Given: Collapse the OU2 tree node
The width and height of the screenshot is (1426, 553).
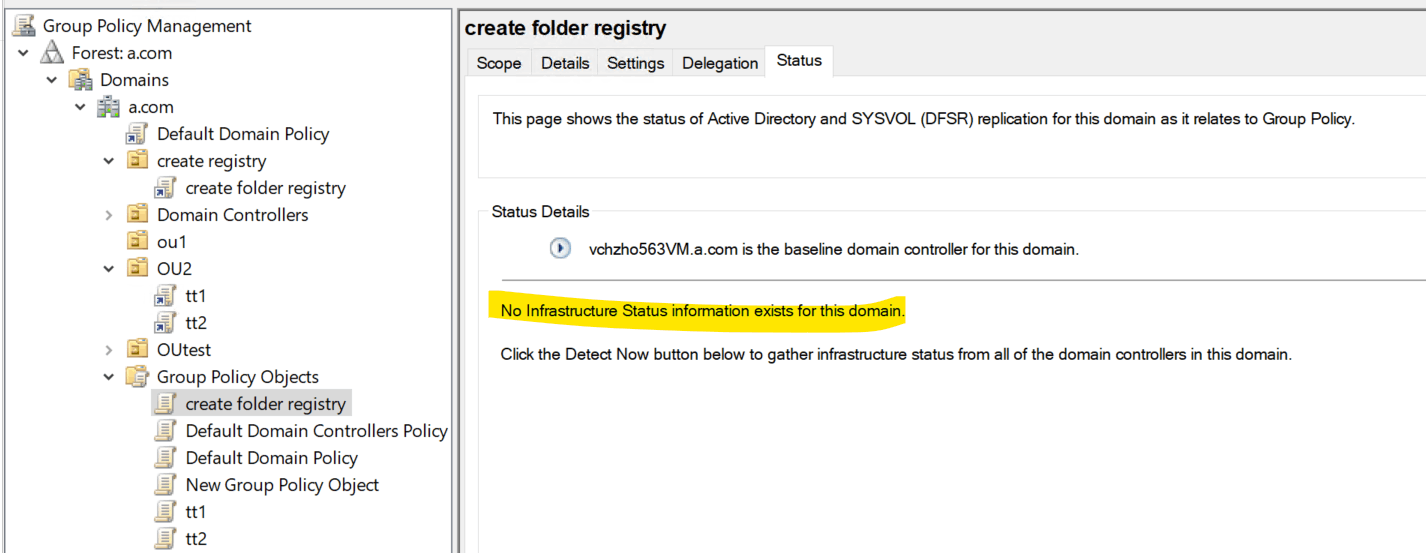Looking at the screenshot, I should tap(109, 269).
